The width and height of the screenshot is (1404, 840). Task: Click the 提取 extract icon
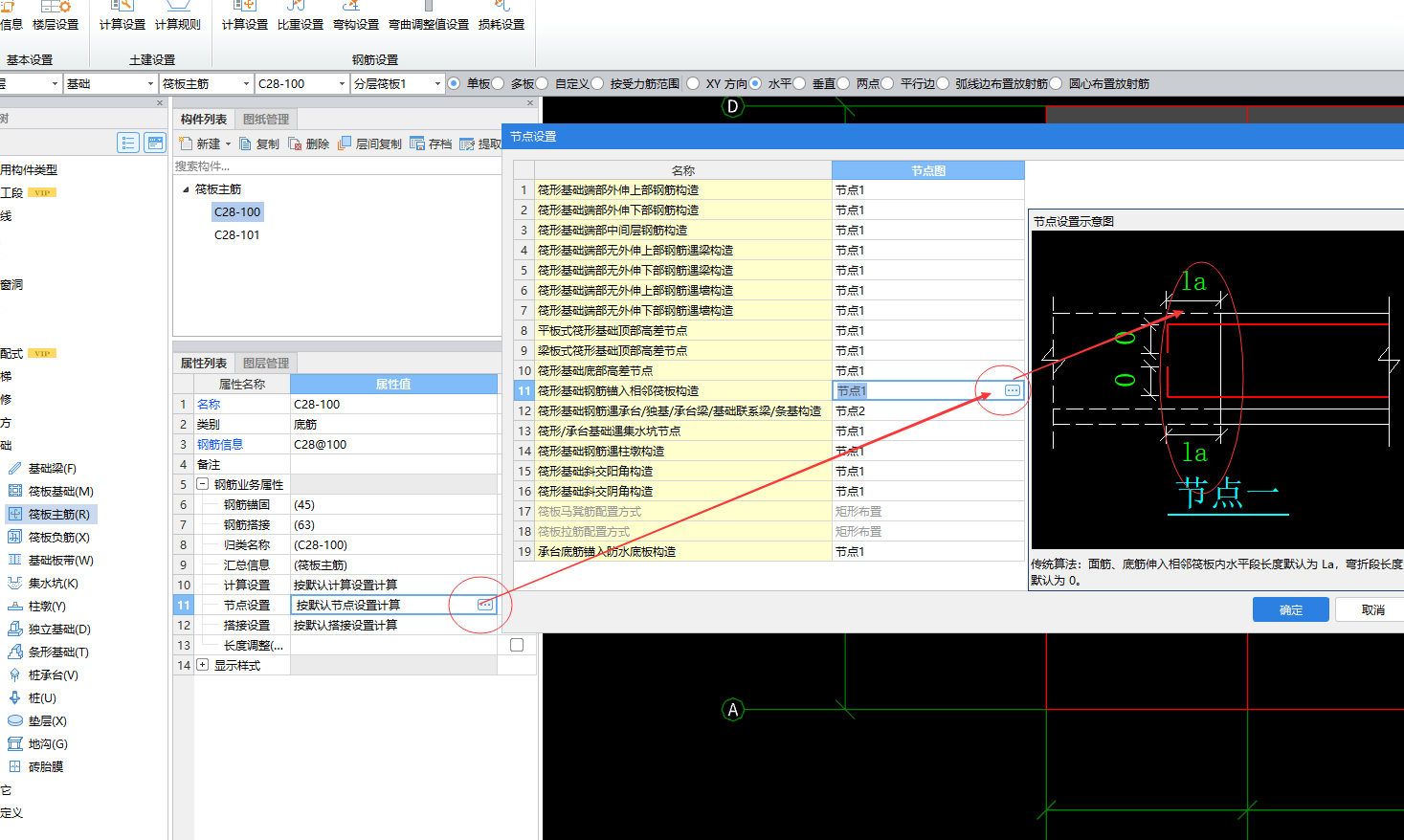coord(467,144)
